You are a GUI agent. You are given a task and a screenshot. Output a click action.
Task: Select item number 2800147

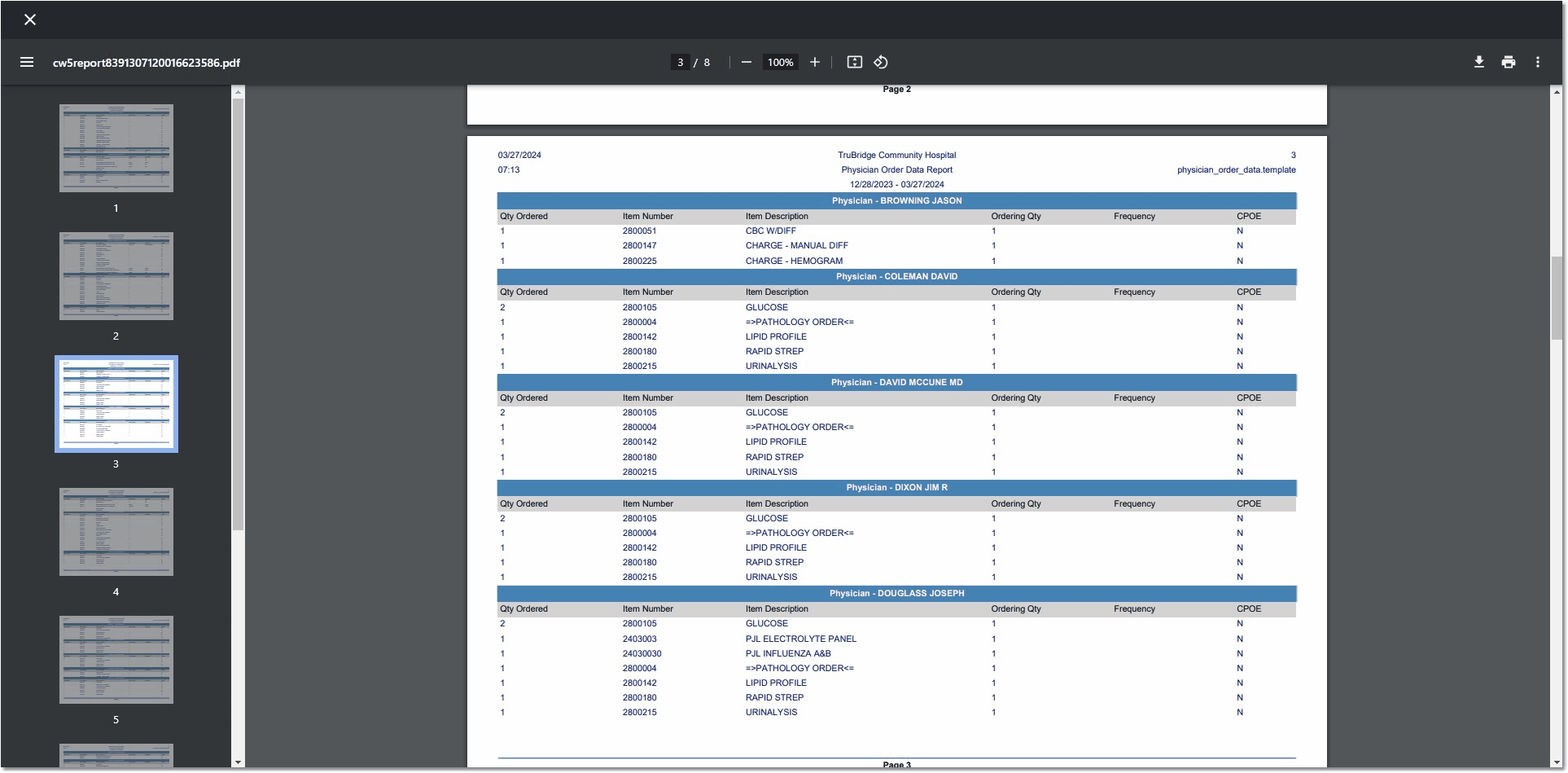(x=639, y=245)
